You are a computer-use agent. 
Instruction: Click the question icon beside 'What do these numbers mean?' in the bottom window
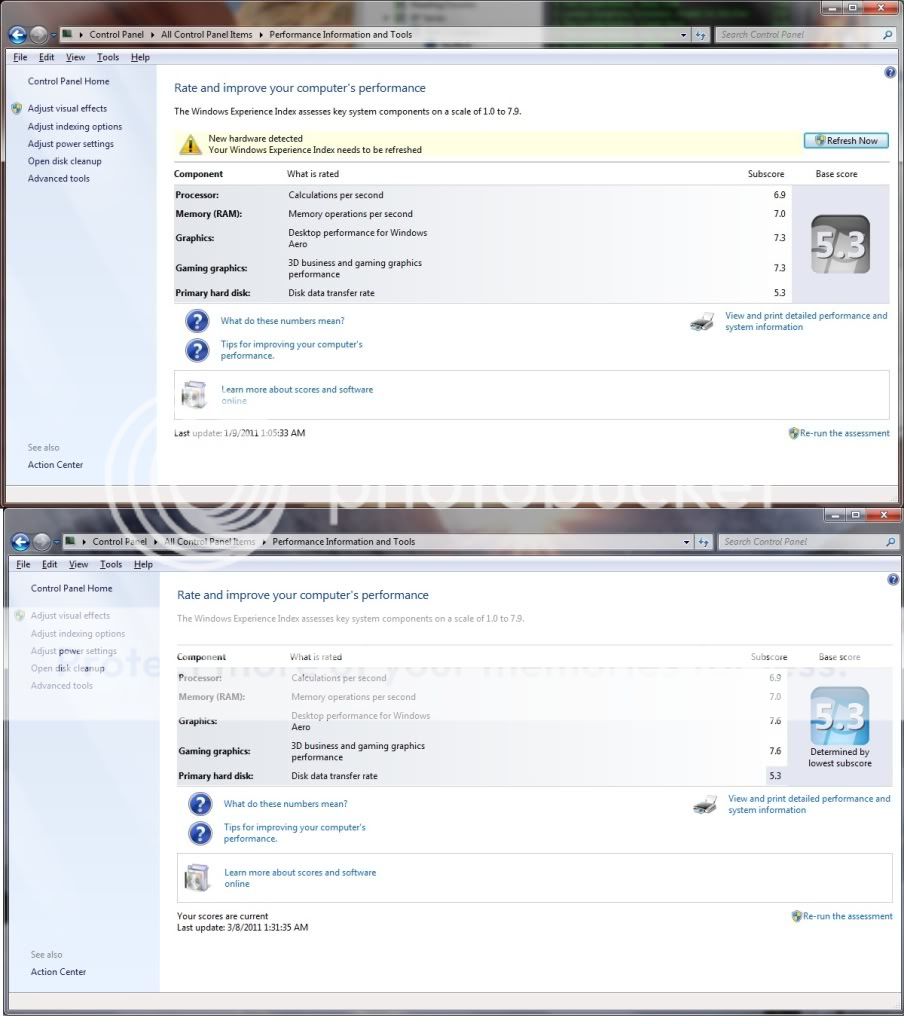pos(200,804)
